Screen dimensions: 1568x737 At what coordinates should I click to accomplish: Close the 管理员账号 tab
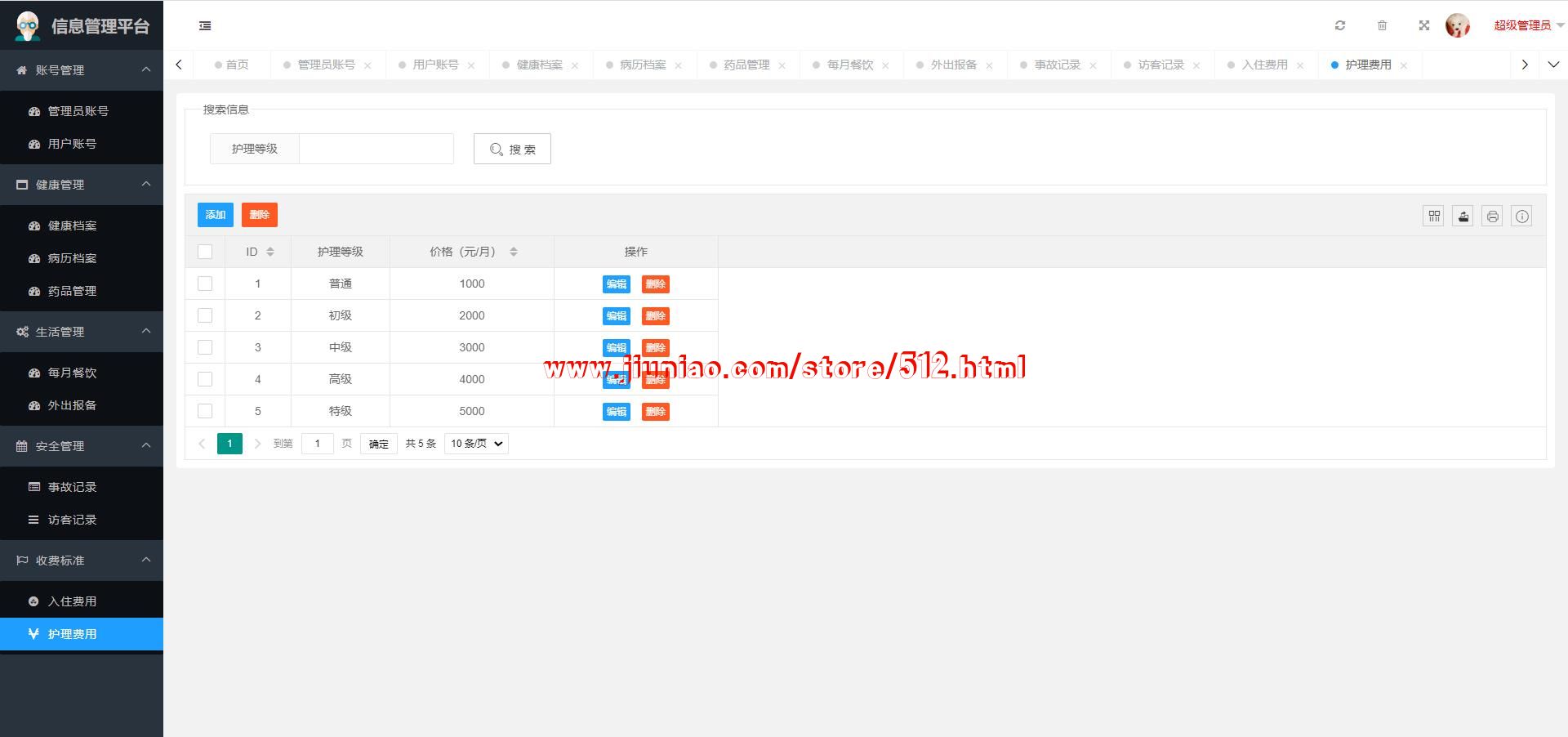367,65
